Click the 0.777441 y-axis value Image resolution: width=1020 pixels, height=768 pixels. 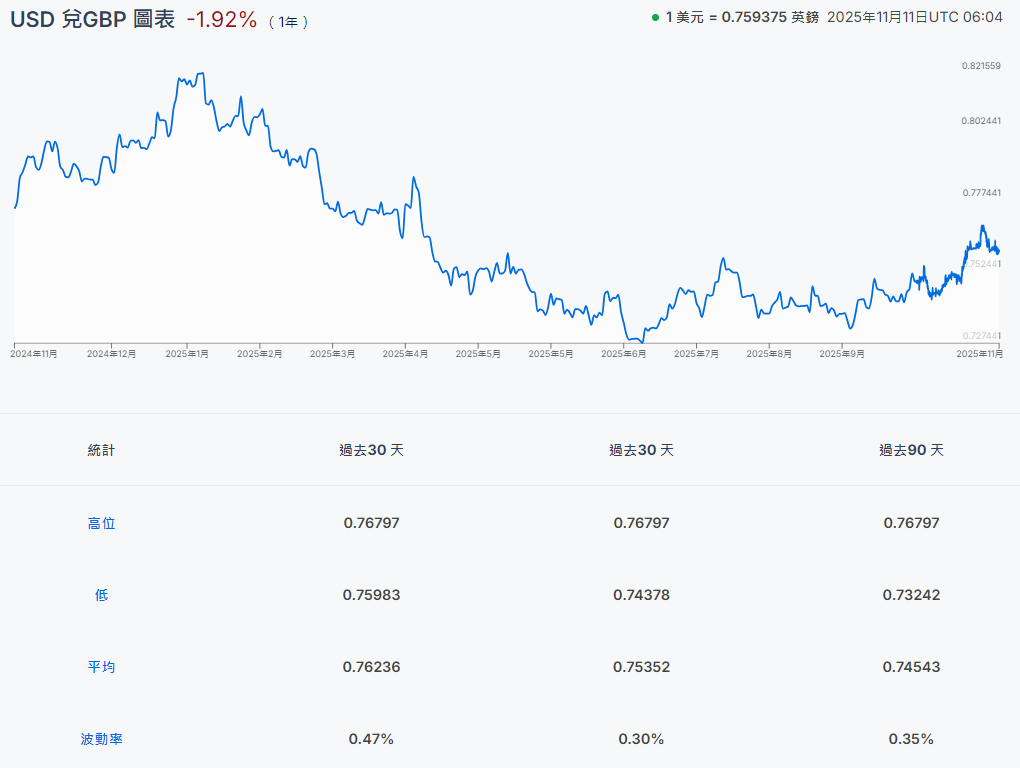[980, 192]
